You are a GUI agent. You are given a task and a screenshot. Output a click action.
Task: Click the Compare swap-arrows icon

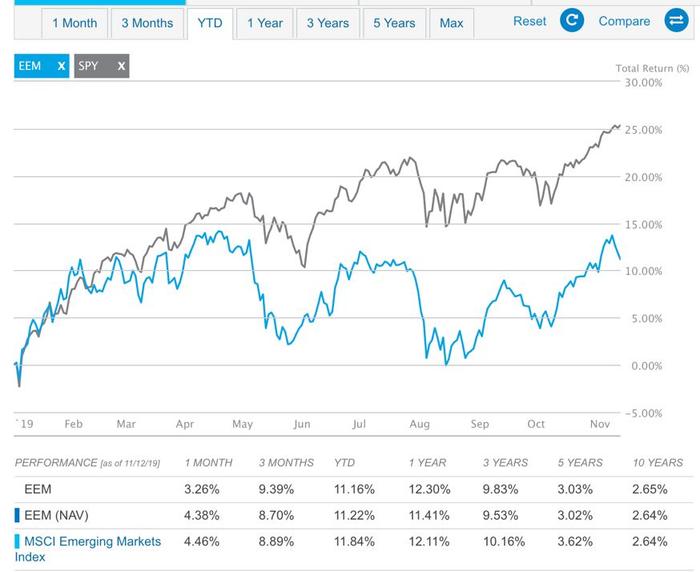[676, 21]
